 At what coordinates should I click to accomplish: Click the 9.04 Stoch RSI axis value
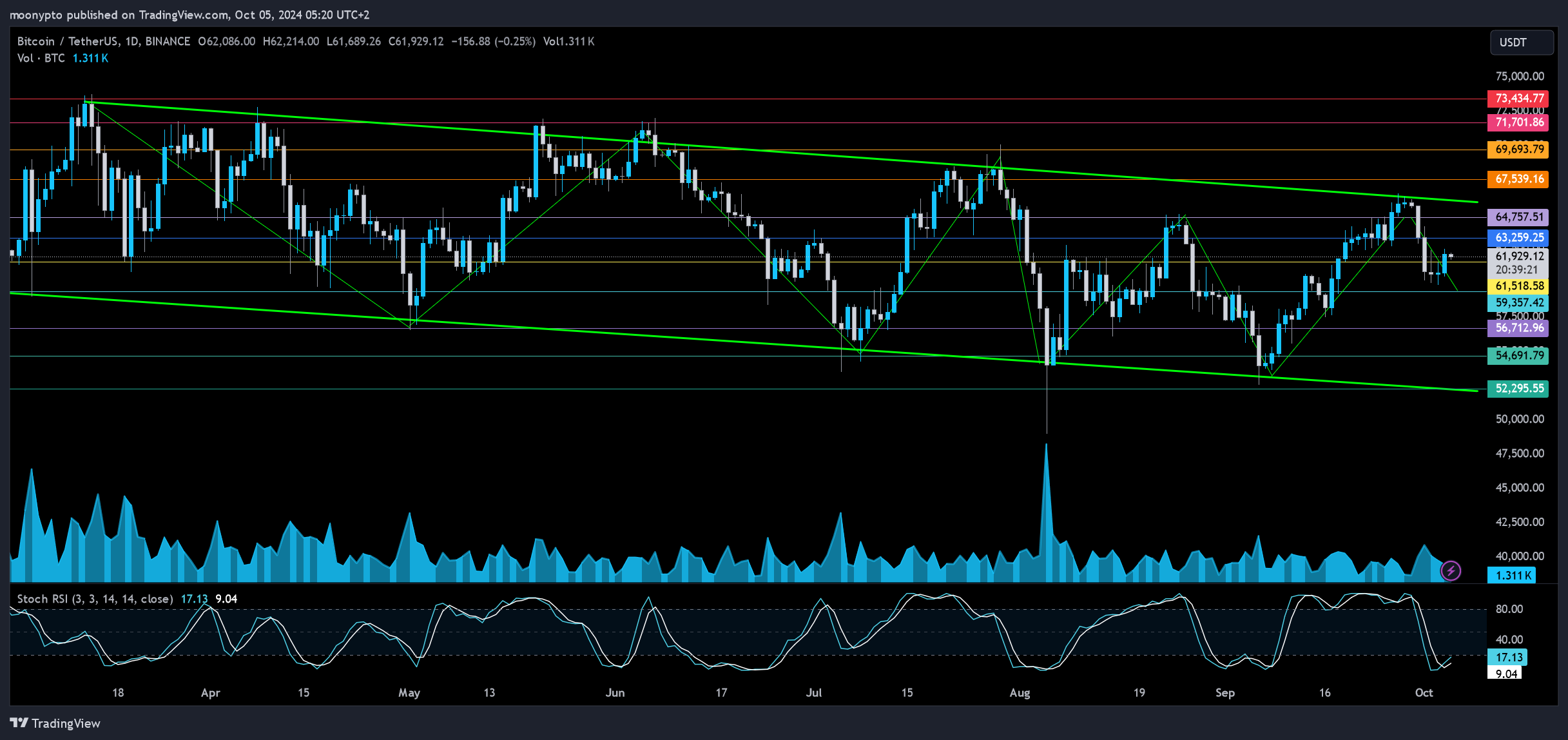coord(1505,674)
